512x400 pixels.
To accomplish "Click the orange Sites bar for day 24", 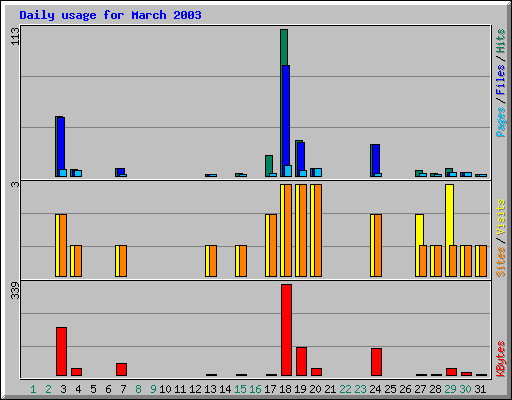I will 378,245.
